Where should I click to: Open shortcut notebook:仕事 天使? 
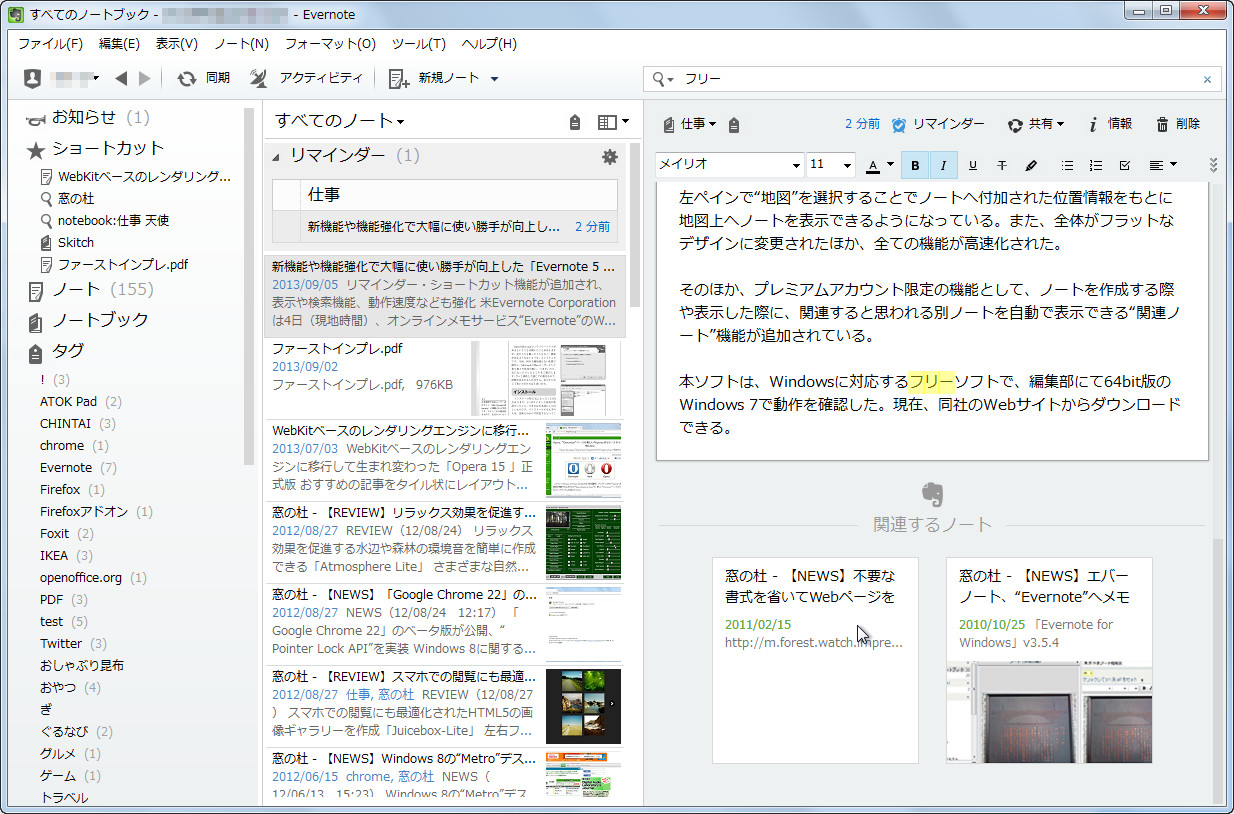coord(105,220)
